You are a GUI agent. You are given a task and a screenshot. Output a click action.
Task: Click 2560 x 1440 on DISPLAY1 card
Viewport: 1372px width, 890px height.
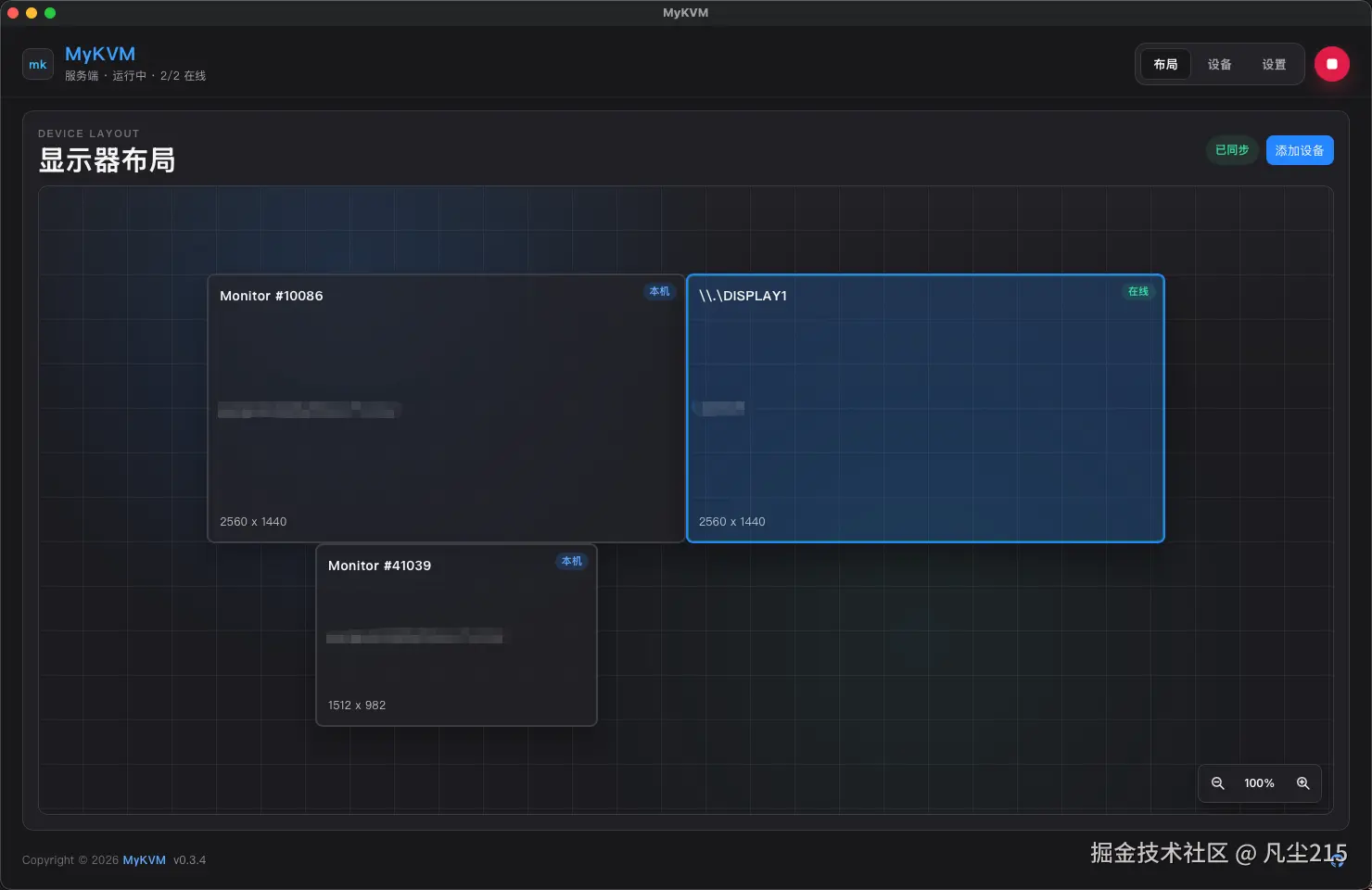[x=732, y=522]
